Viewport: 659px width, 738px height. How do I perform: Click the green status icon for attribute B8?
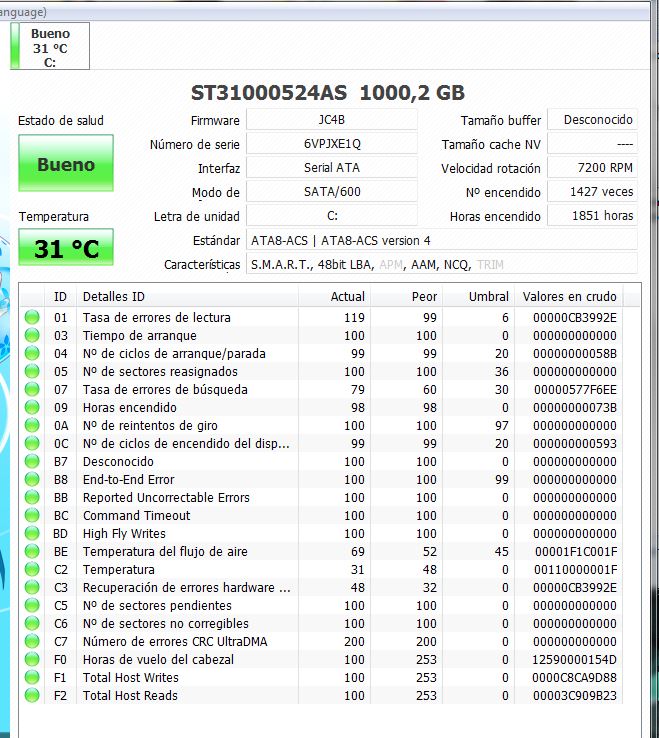point(32,479)
